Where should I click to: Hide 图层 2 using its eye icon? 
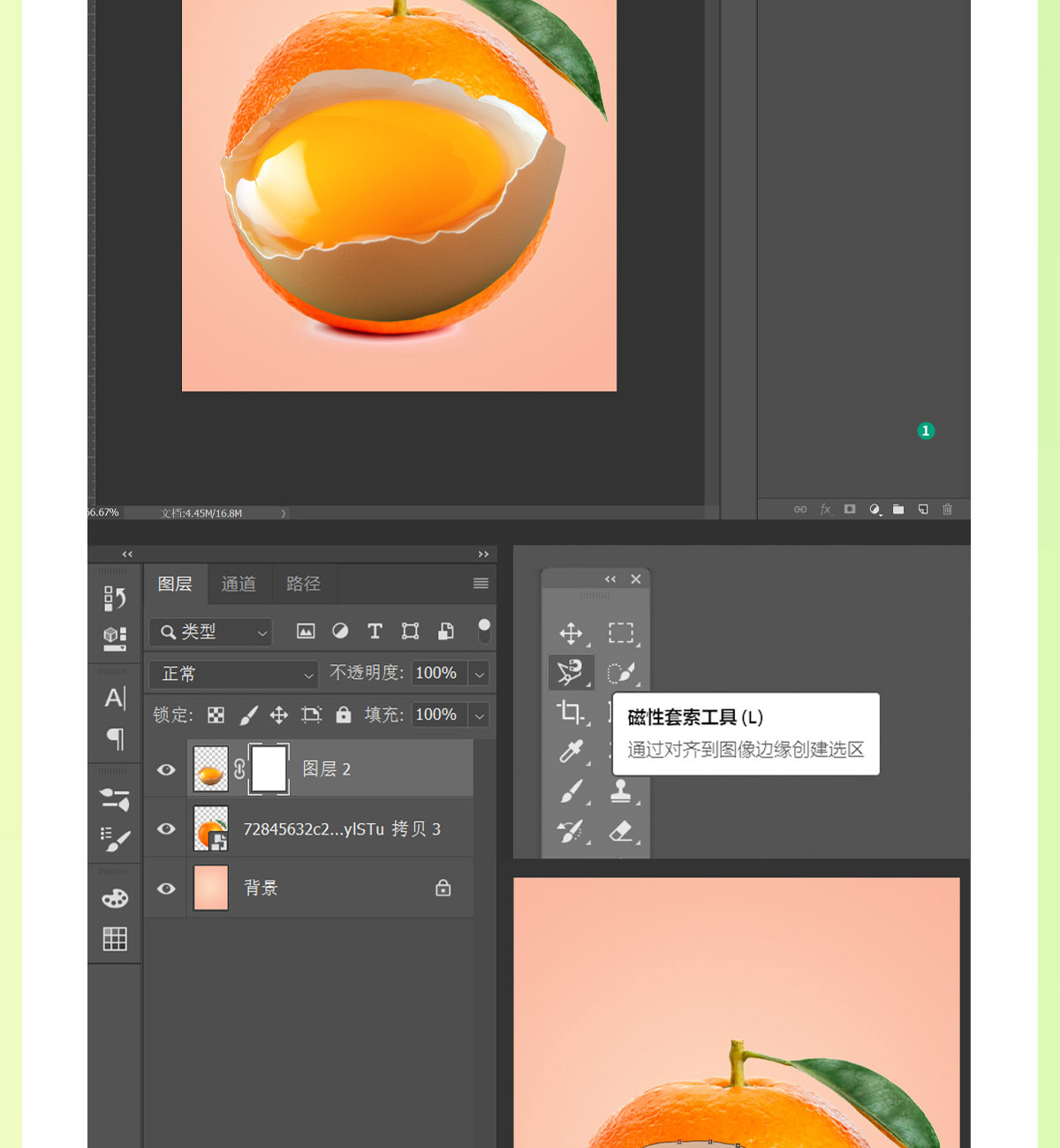point(166,770)
